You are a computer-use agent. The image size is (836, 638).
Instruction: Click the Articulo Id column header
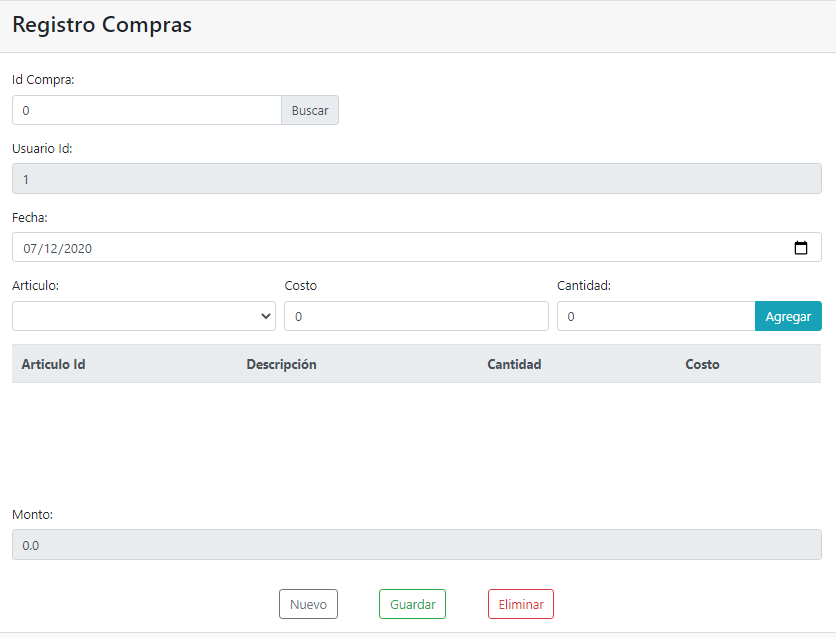(53, 364)
